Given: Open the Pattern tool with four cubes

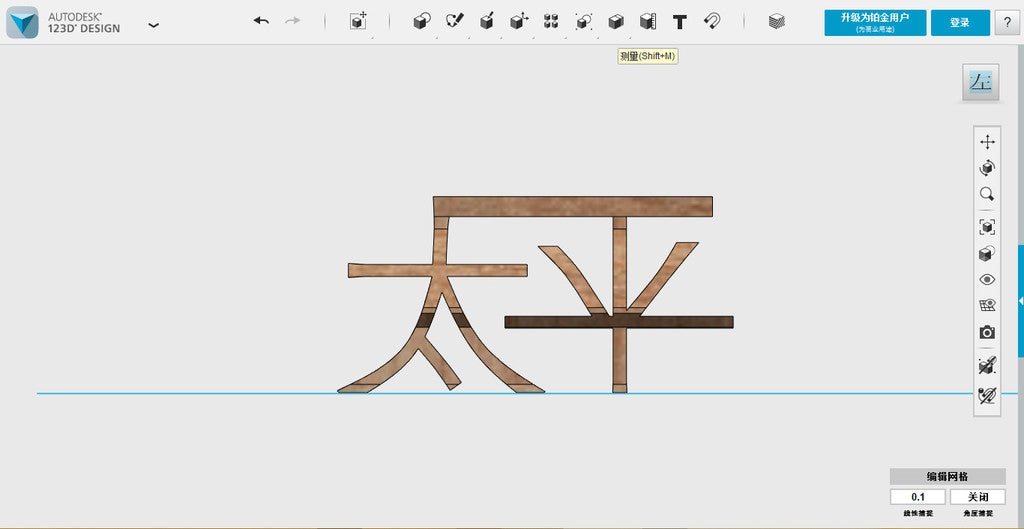Looking at the screenshot, I should click(x=551, y=22).
